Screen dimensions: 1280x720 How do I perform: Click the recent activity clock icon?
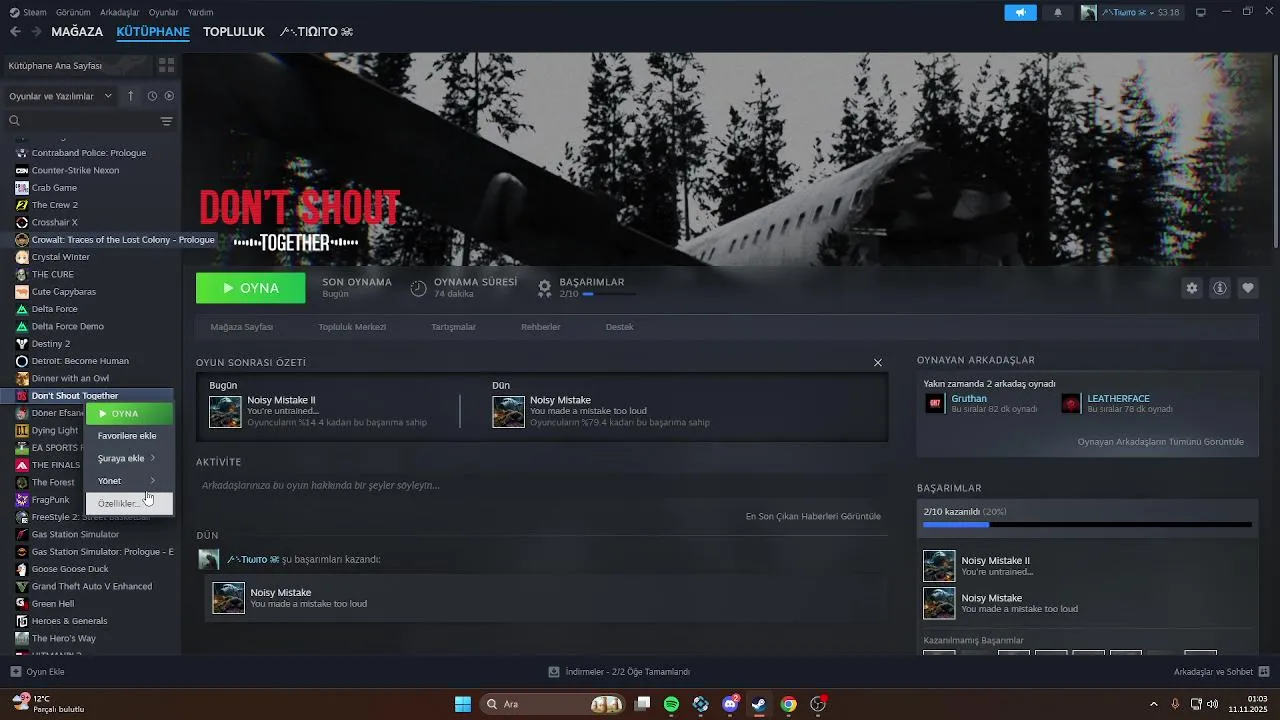(x=152, y=96)
